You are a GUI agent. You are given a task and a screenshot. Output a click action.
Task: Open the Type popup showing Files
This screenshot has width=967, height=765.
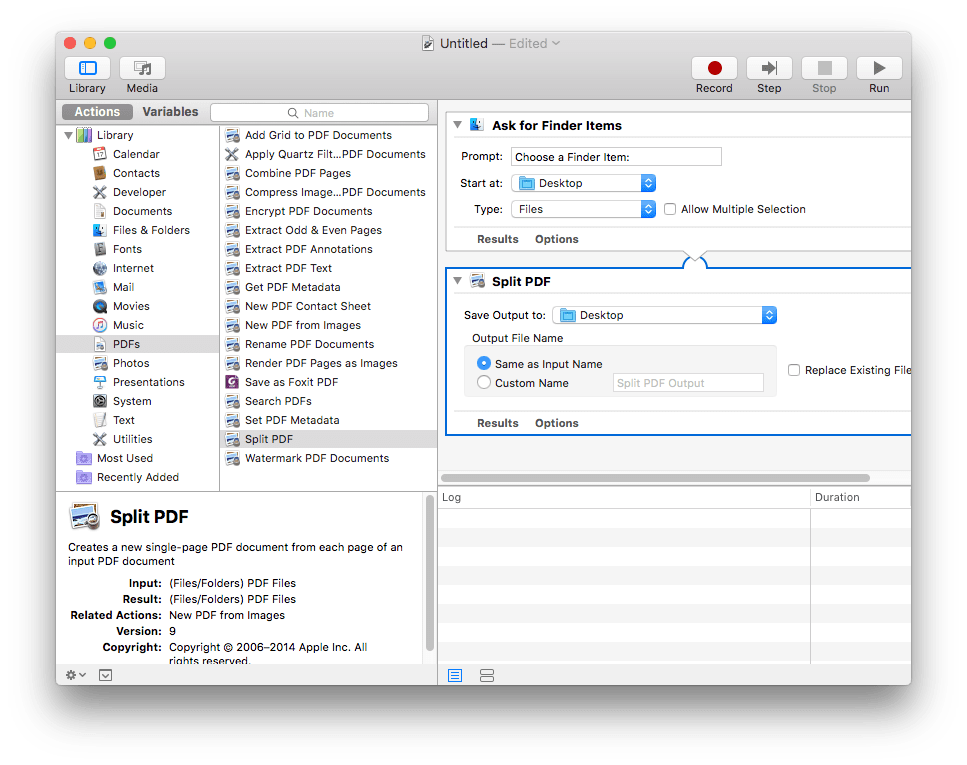pos(583,209)
